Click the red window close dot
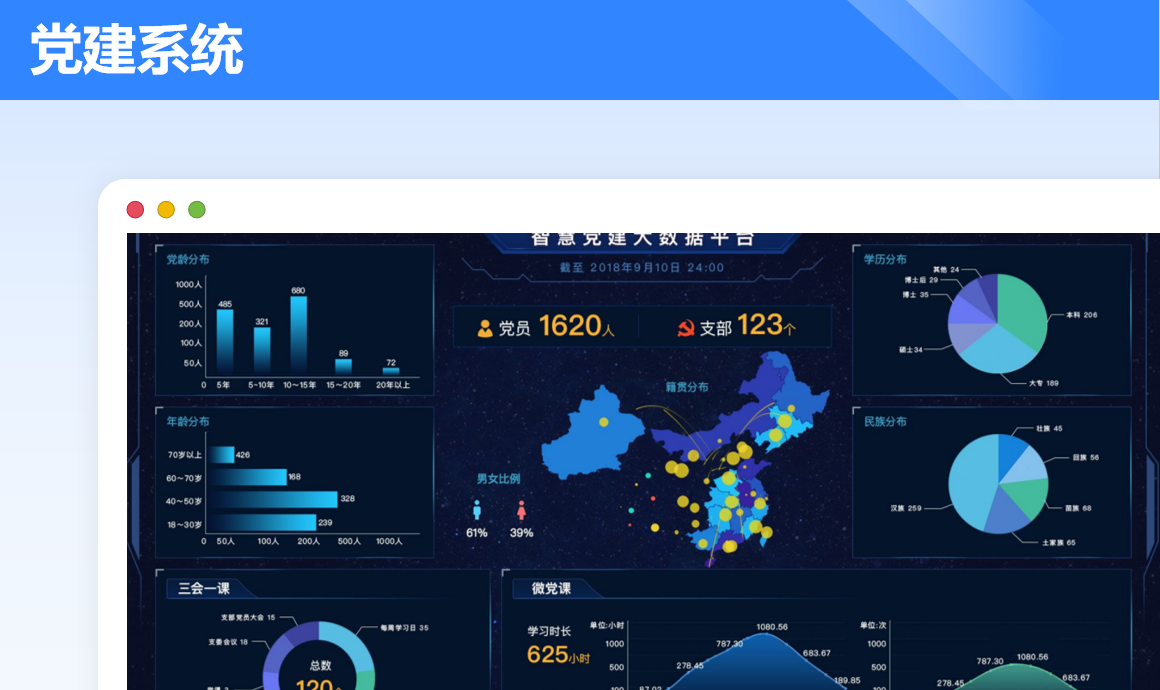The height and width of the screenshot is (690, 1160). 135,209
